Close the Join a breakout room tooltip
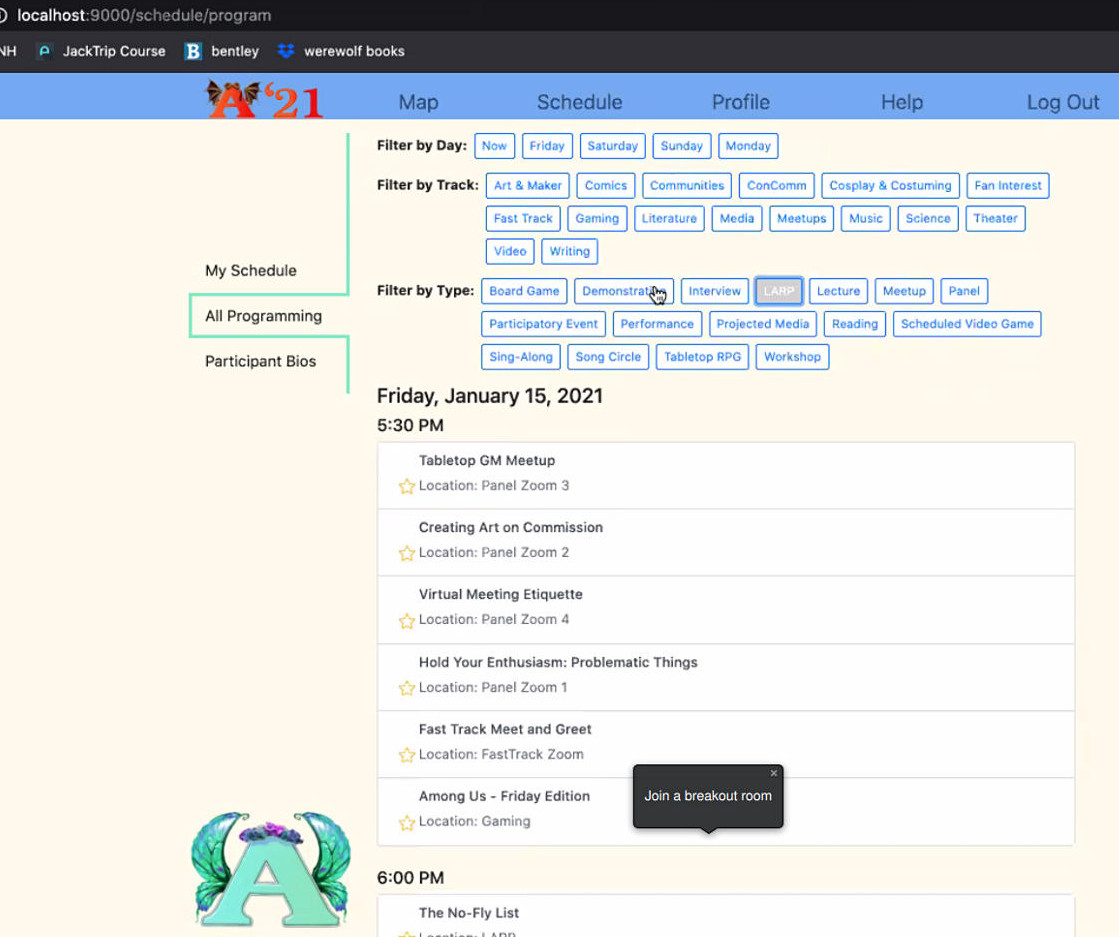The width and height of the screenshot is (1119, 937). point(773,773)
